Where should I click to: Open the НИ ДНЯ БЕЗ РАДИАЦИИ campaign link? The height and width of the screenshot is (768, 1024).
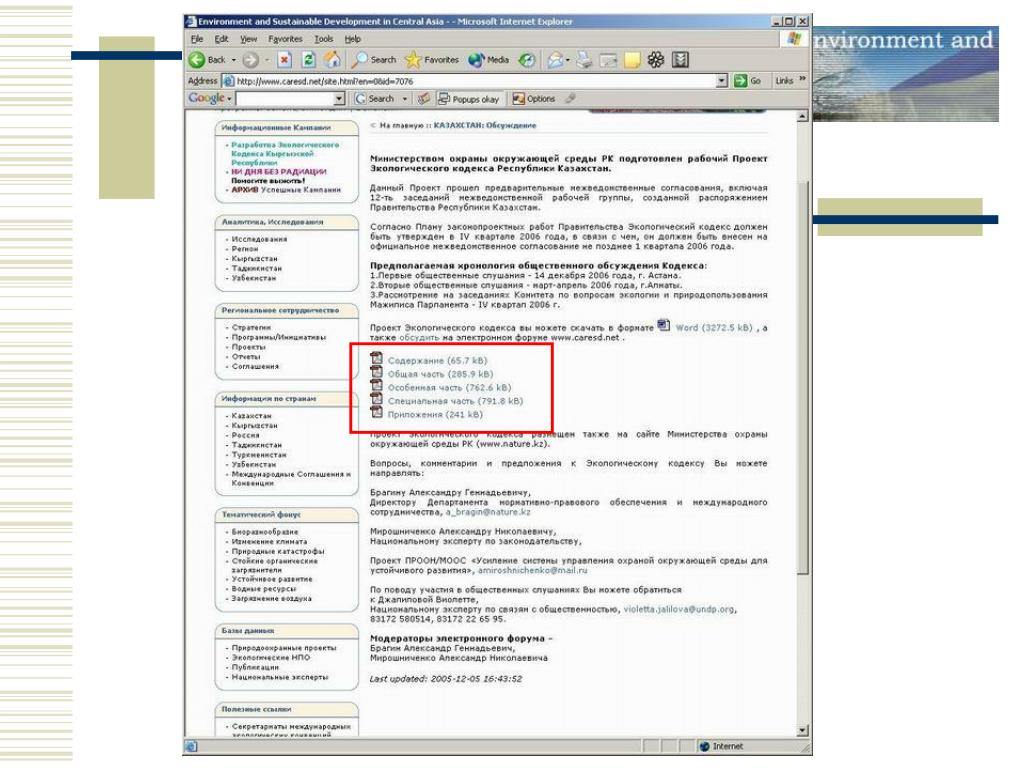pos(279,172)
